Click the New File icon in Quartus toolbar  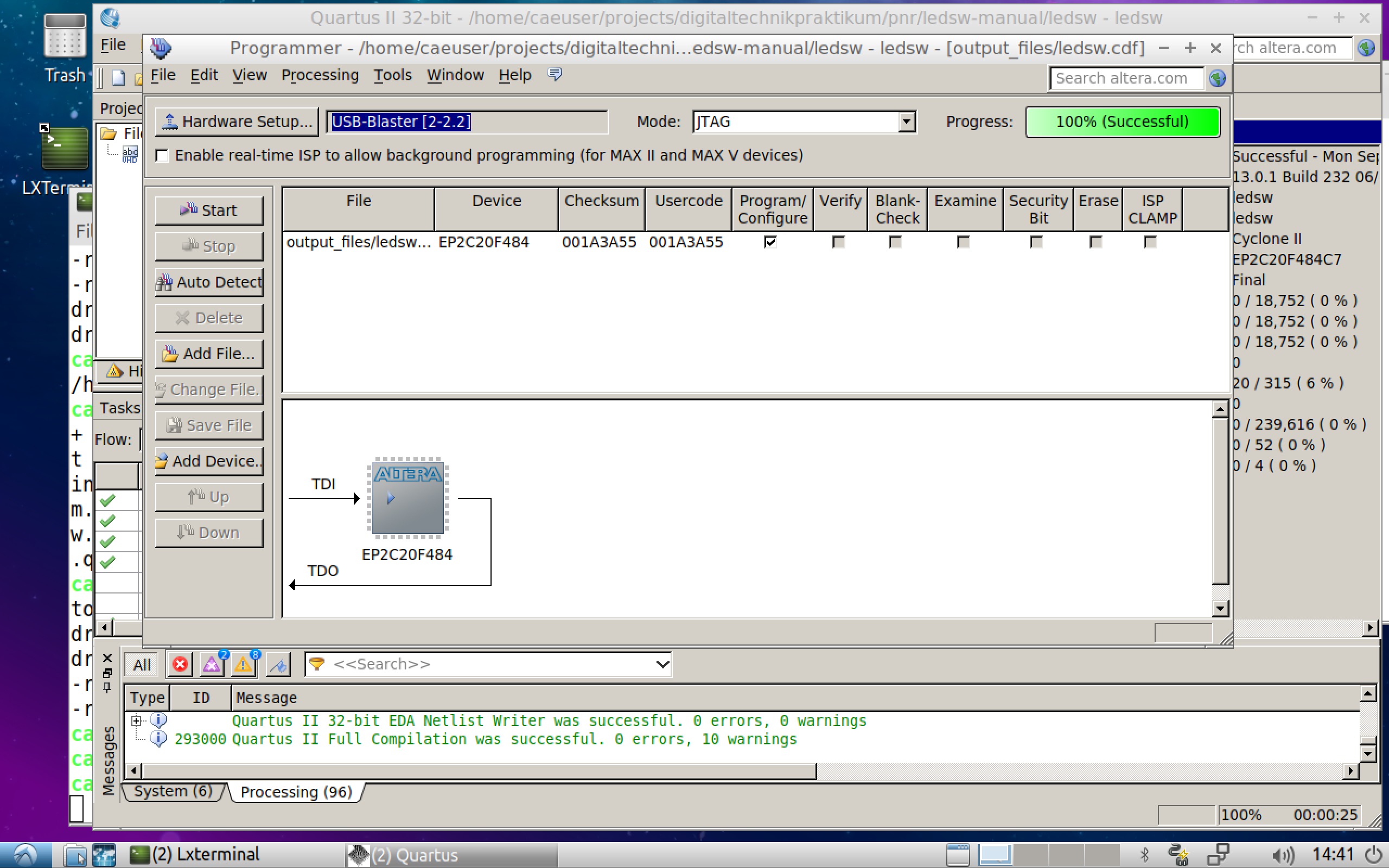[118, 78]
